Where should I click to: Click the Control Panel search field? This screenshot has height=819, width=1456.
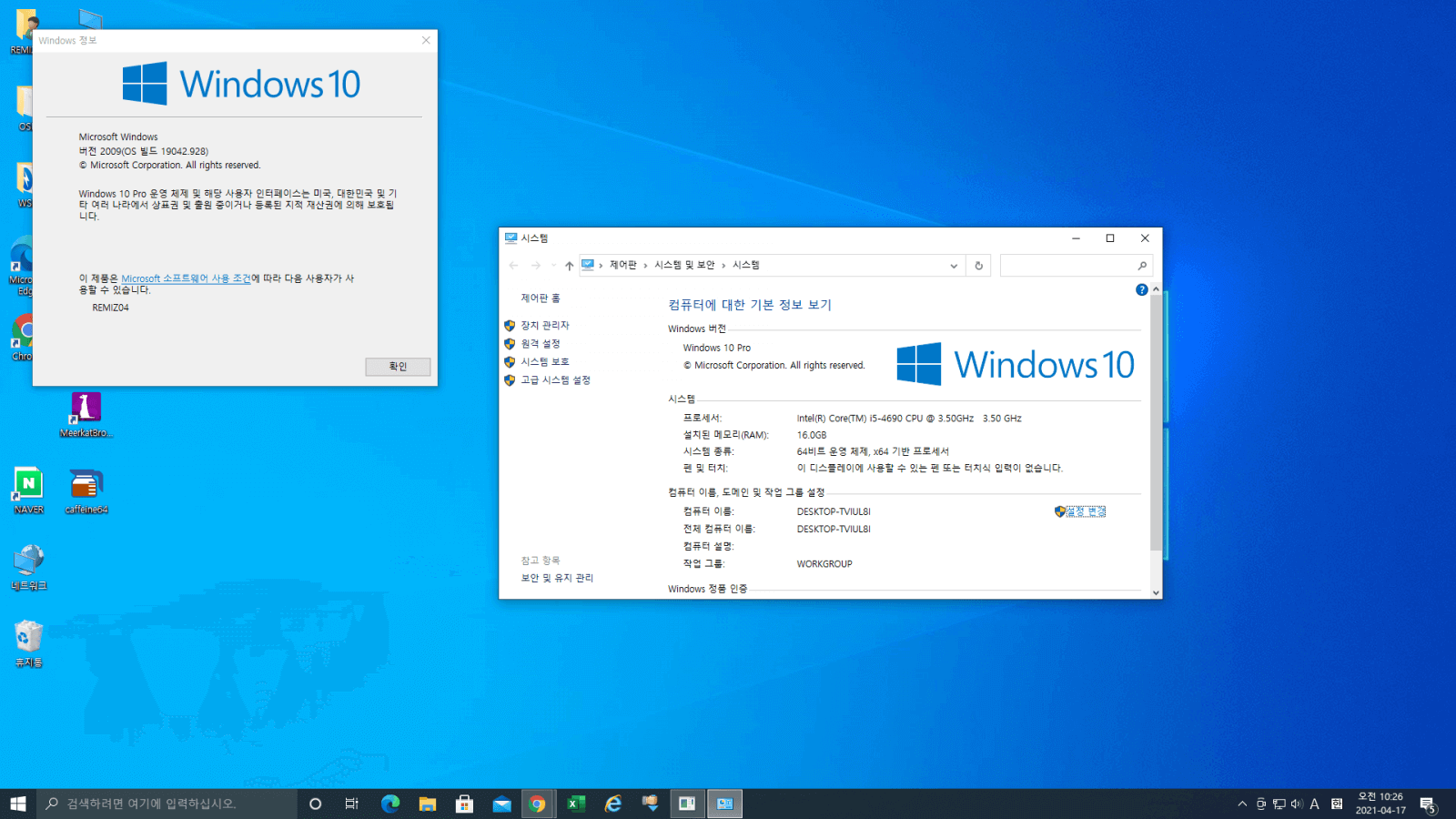[x=1067, y=266]
